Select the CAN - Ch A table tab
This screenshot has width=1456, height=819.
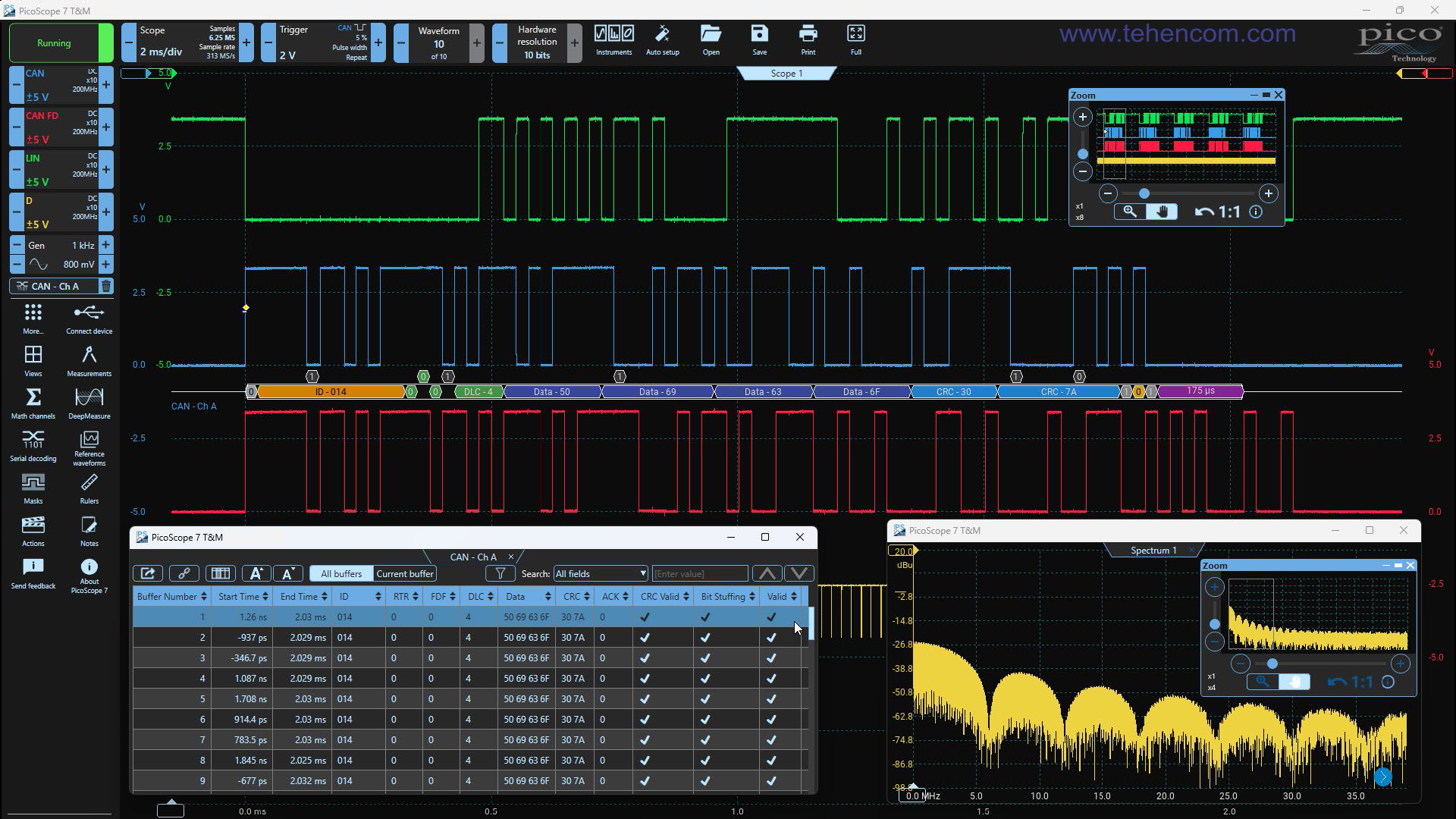pos(472,557)
